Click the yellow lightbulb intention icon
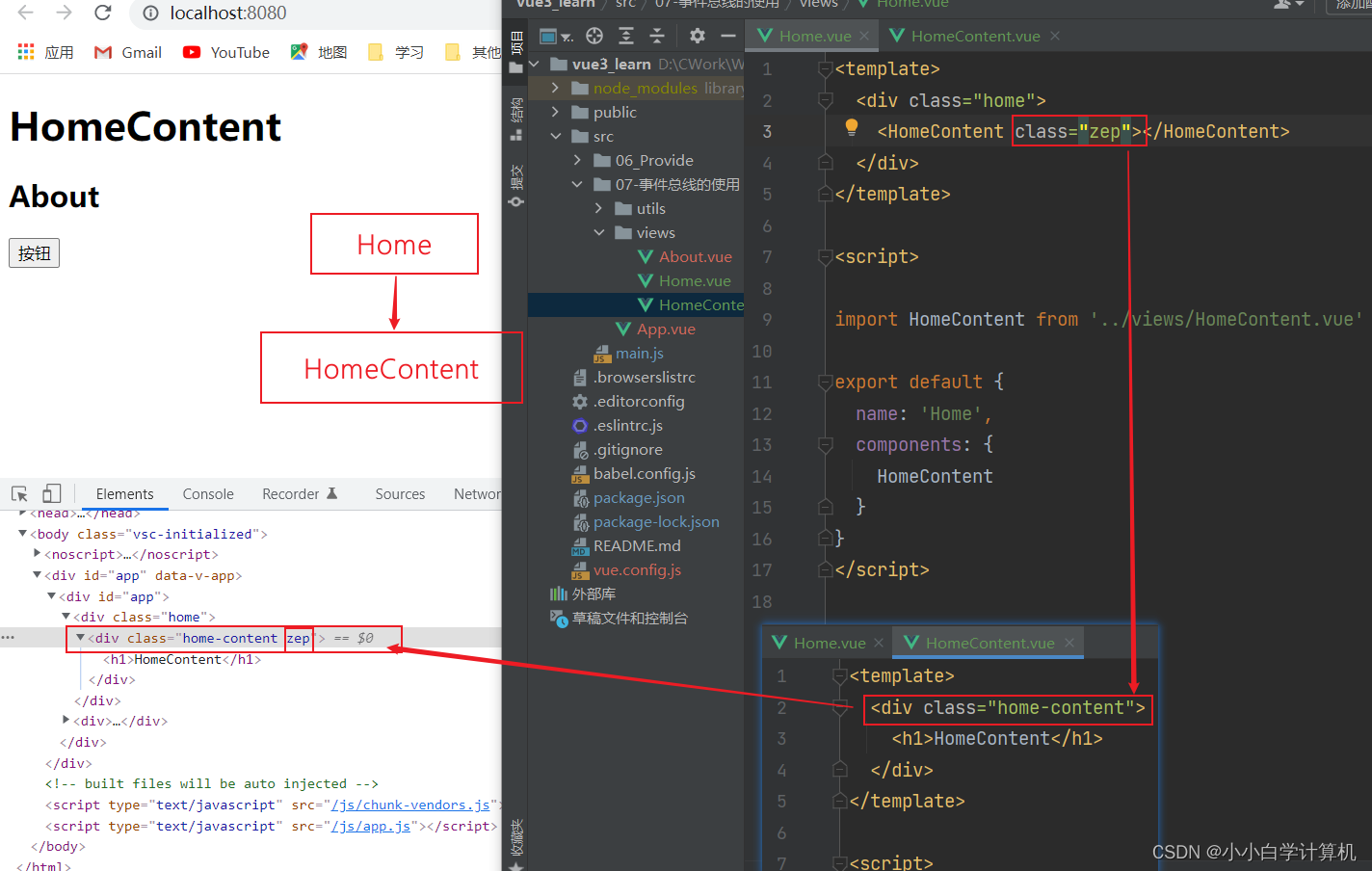Viewport: 1372px width, 871px height. [x=852, y=127]
